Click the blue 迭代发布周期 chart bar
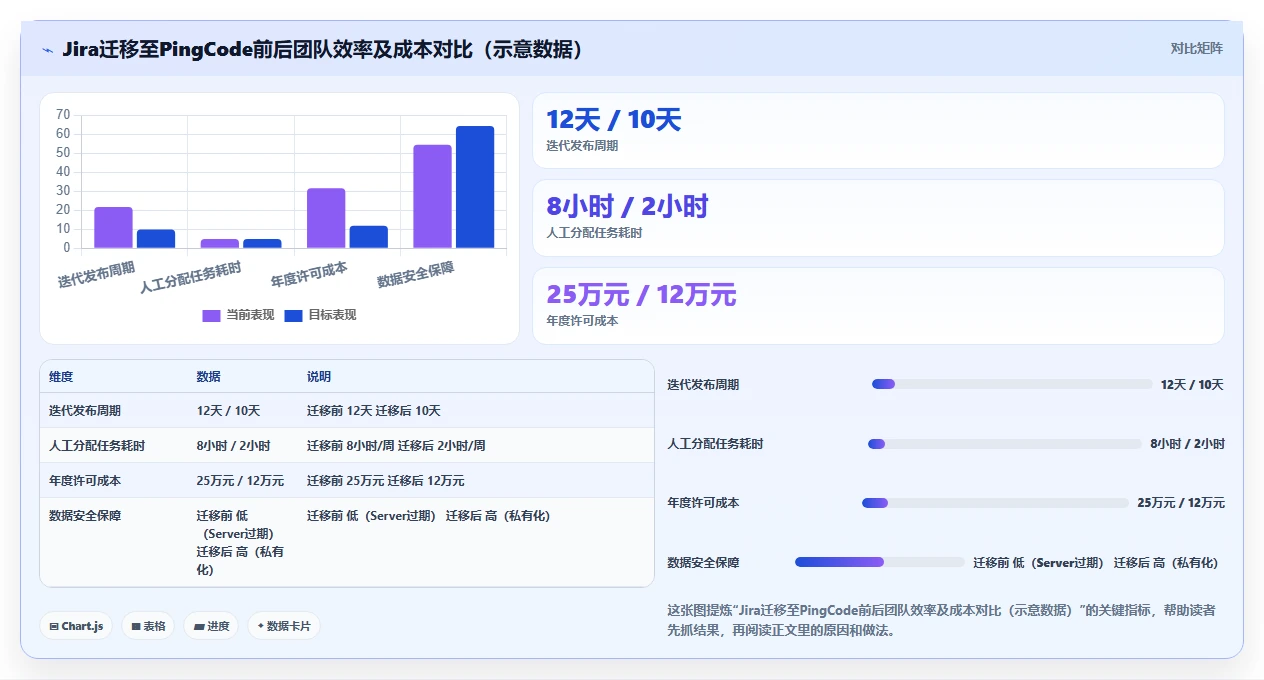The image size is (1264, 680). tap(156, 239)
